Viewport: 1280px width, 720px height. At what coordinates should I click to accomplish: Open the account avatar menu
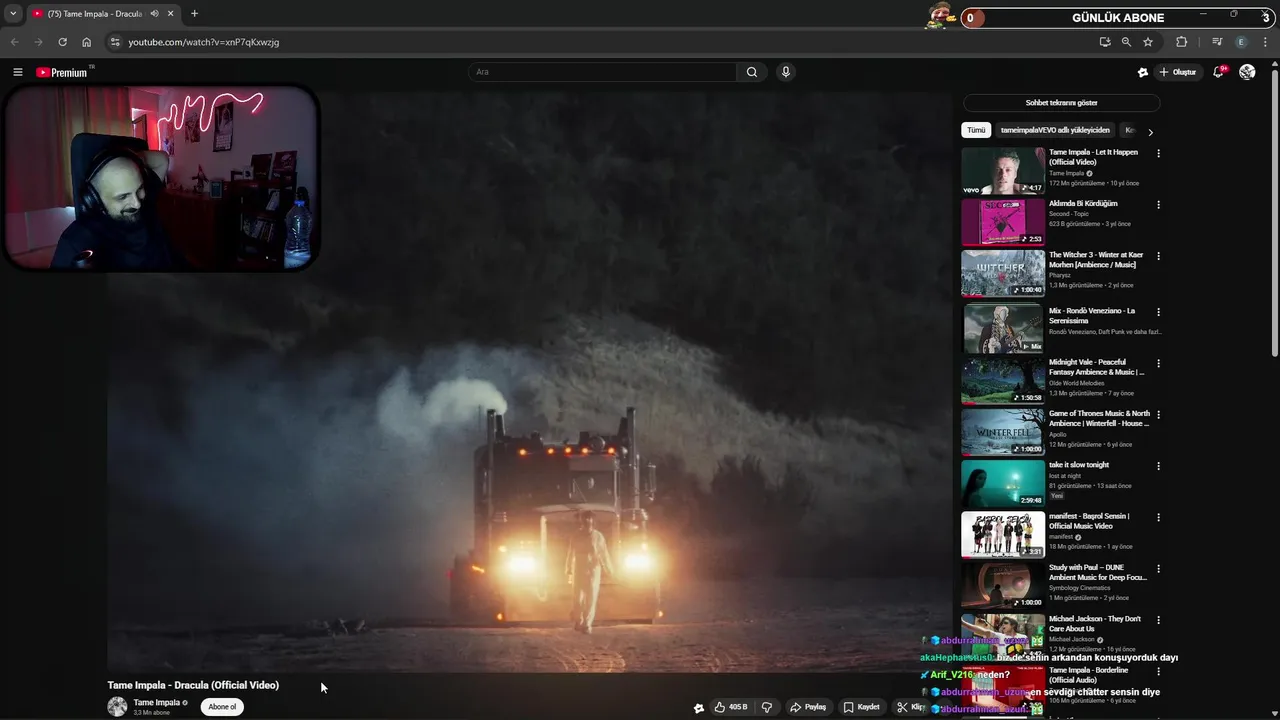click(1247, 72)
